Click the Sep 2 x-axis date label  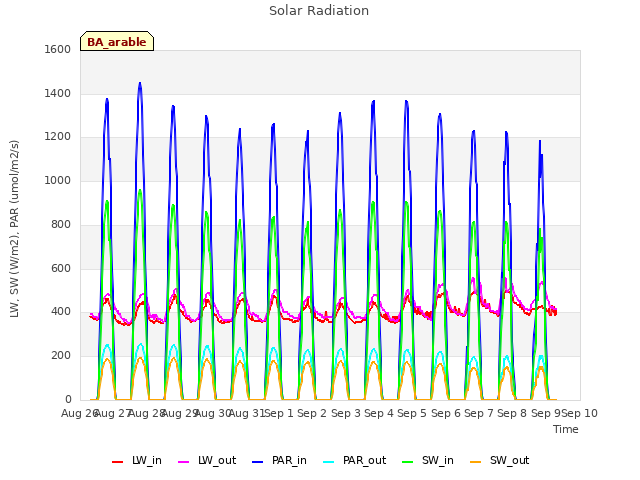[312, 413]
